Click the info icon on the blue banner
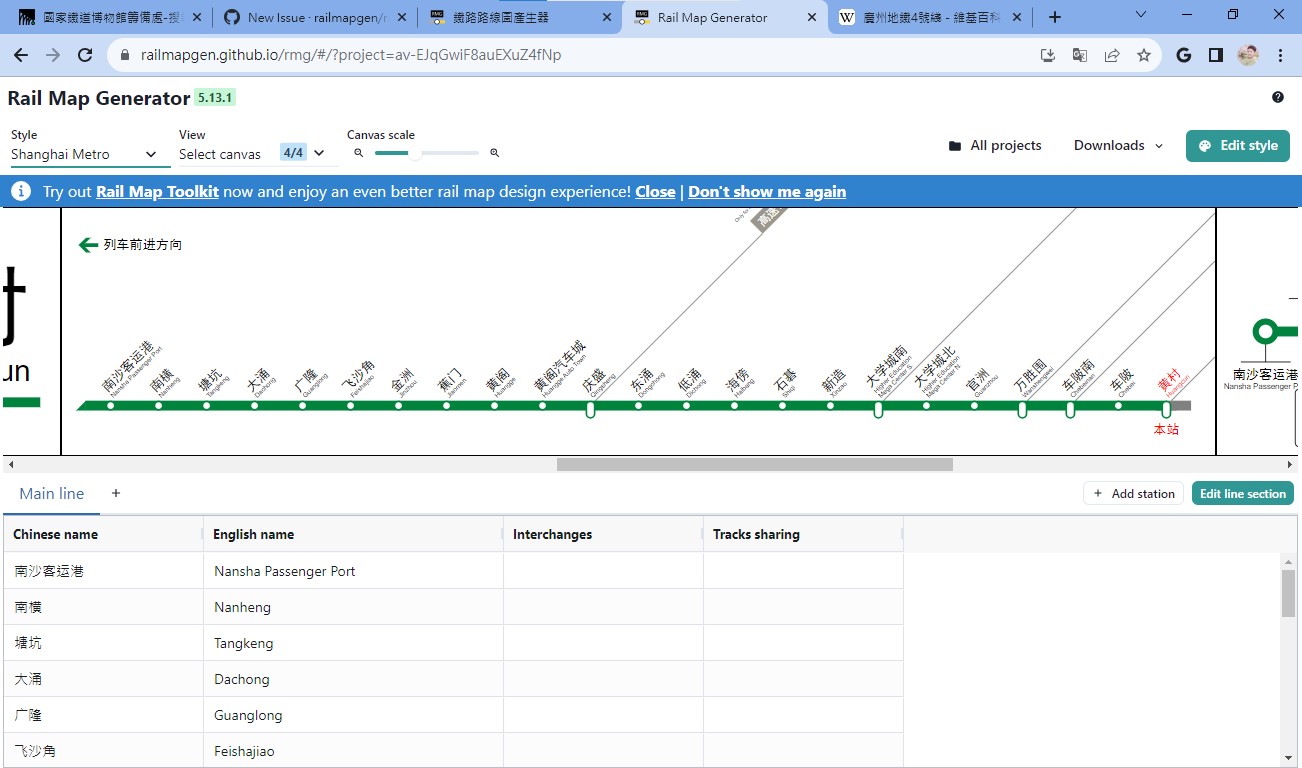Image resolution: width=1302 pixels, height=768 pixels. click(20, 190)
